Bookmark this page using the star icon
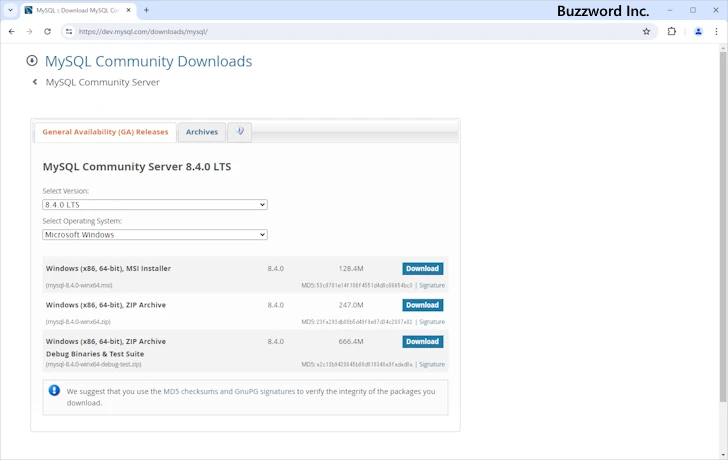This screenshot has width=728, height=460. pyautogui.click(x=646, y=31)
